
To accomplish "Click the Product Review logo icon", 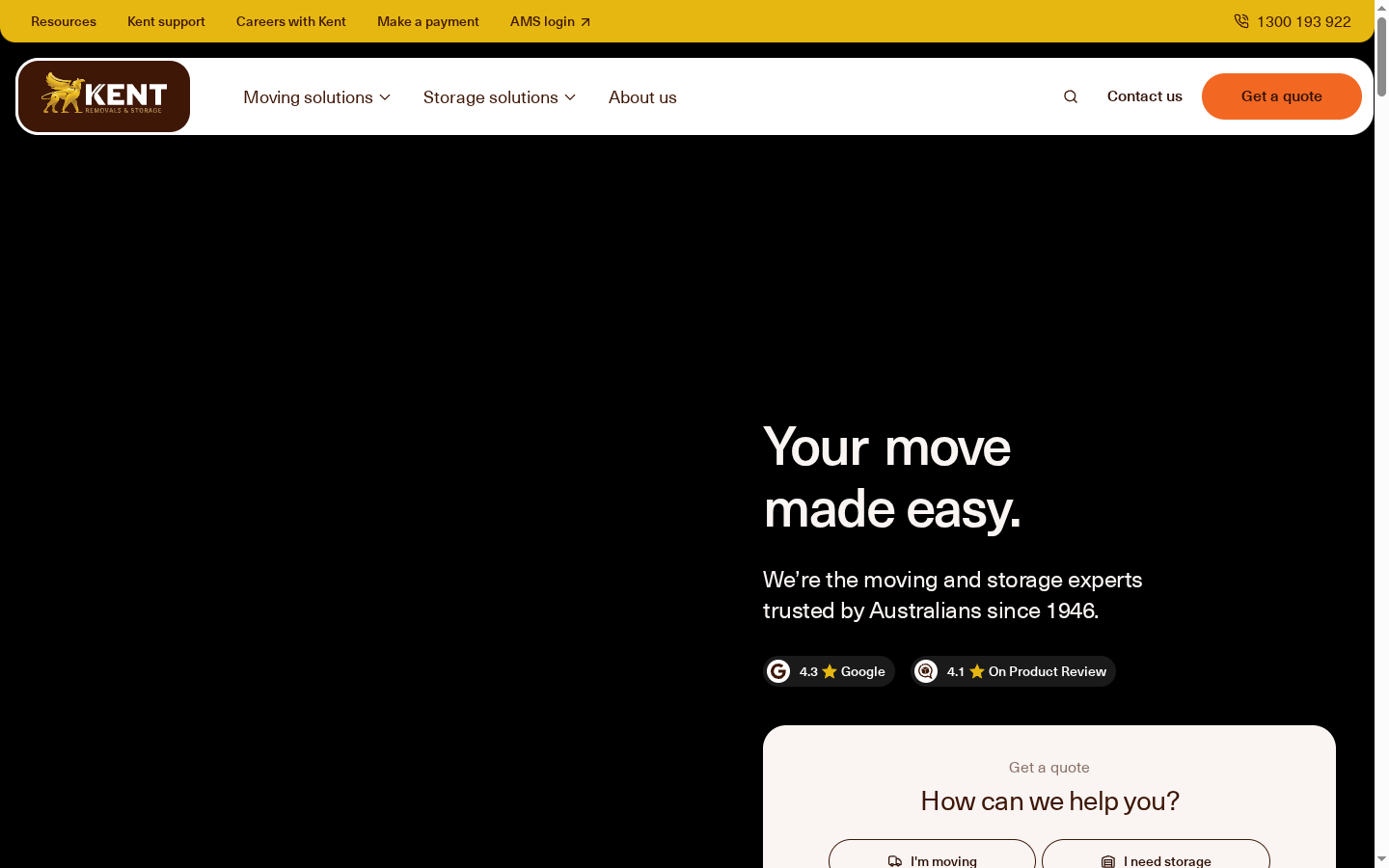I will pyautogui.click(x=926, y=671).
